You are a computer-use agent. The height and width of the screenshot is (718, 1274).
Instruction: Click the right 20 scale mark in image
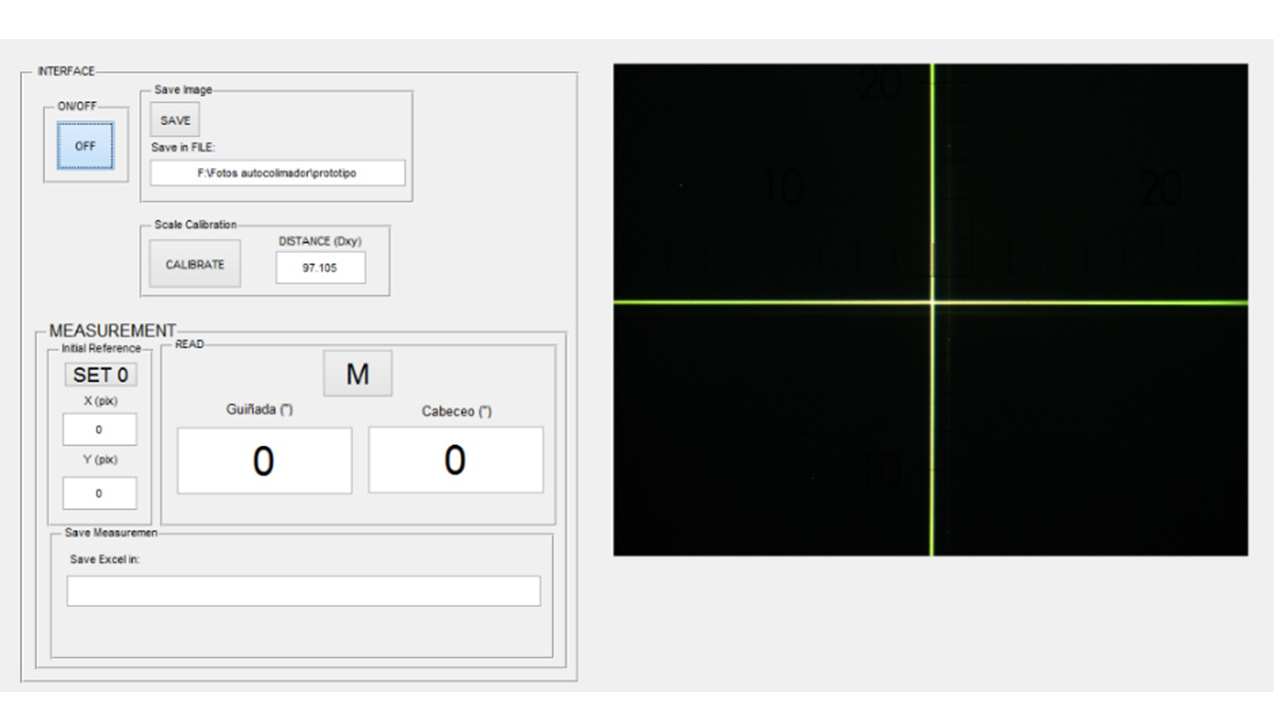point(1159,188)
